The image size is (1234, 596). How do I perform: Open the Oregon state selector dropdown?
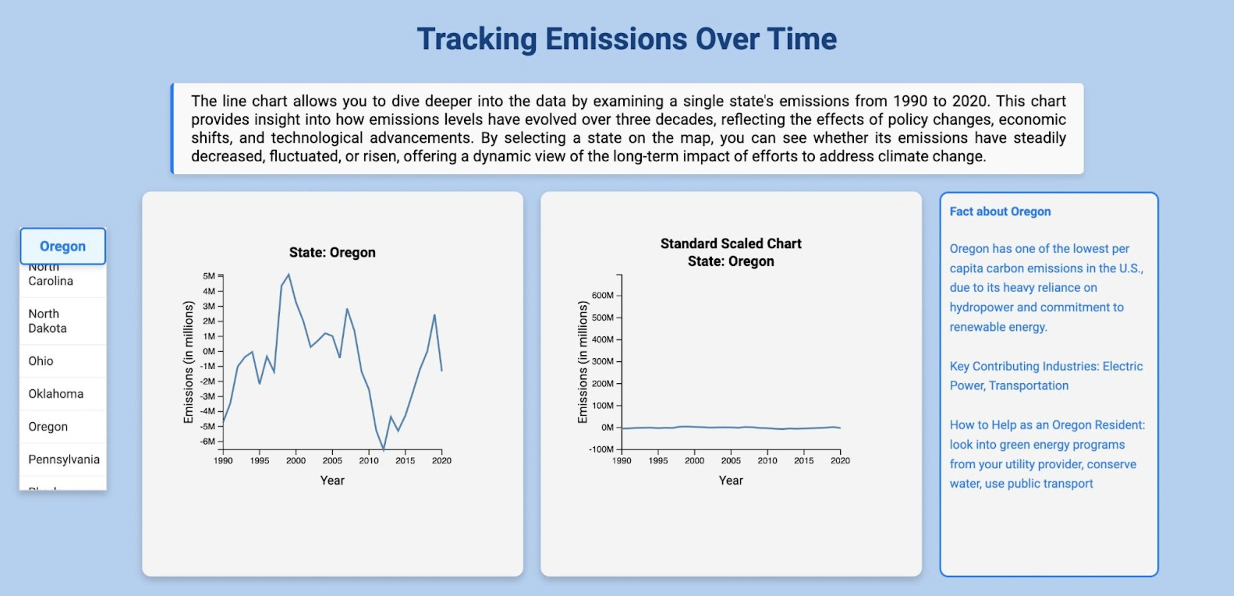[x=62, y=246]
